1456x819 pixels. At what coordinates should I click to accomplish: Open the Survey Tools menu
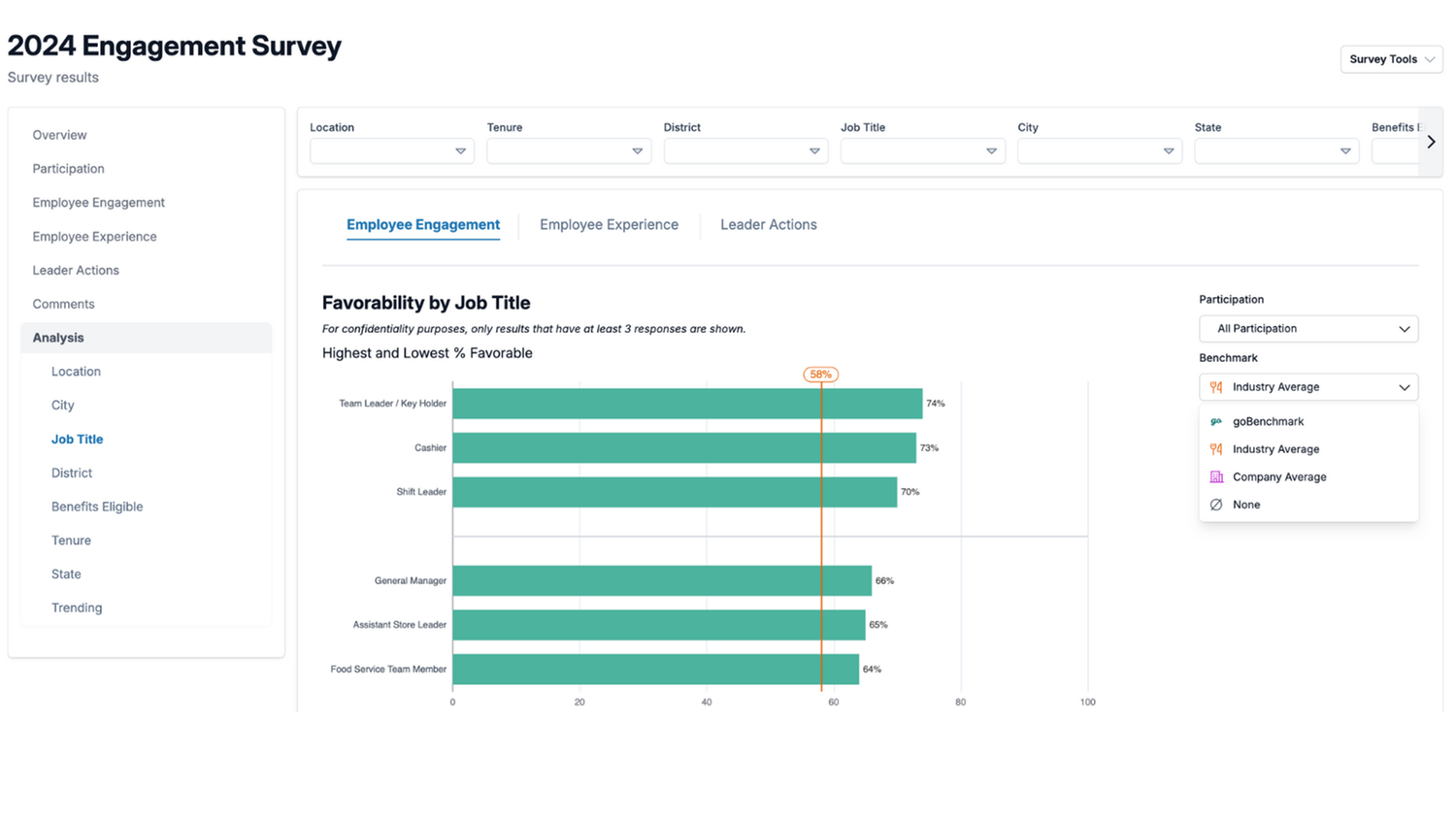click(1390, 58)
